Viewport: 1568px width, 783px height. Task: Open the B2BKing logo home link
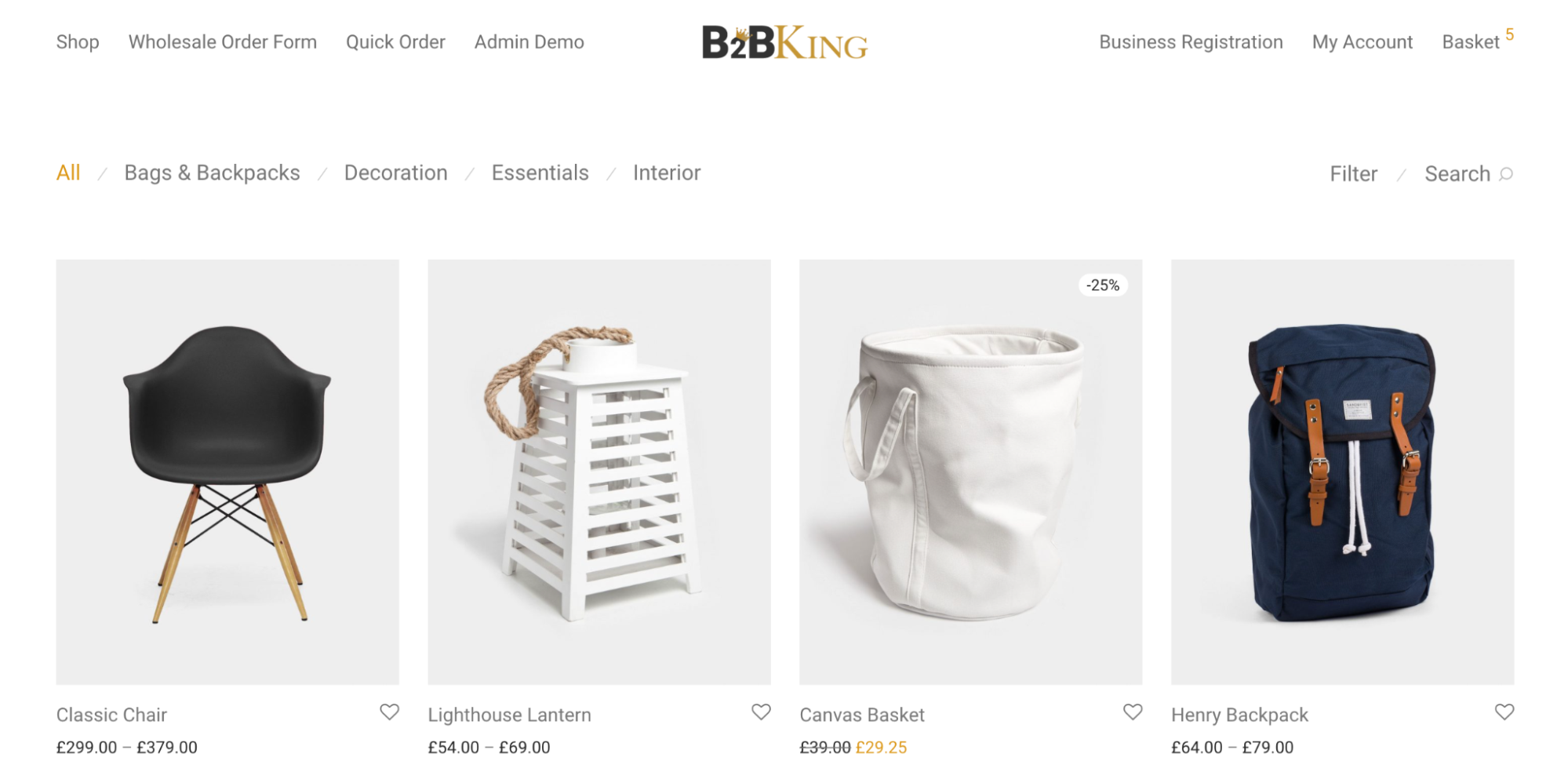pyautogui.click(x=784, y=42)
